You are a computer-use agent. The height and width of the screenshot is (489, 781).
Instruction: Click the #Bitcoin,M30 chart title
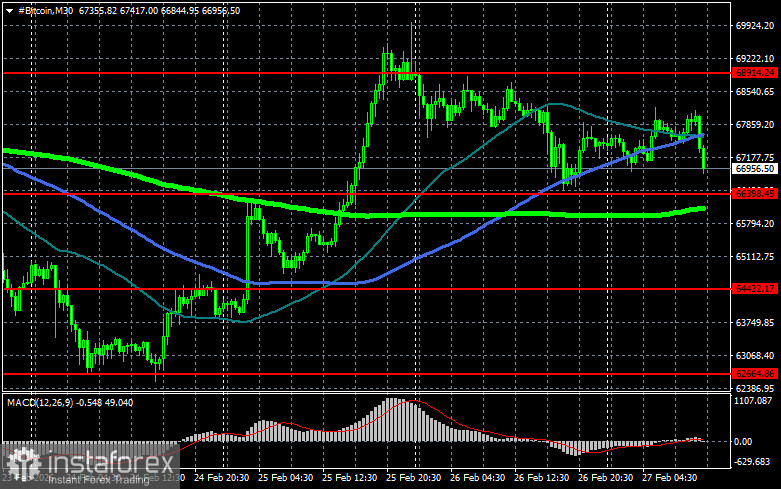pos(45,10)
